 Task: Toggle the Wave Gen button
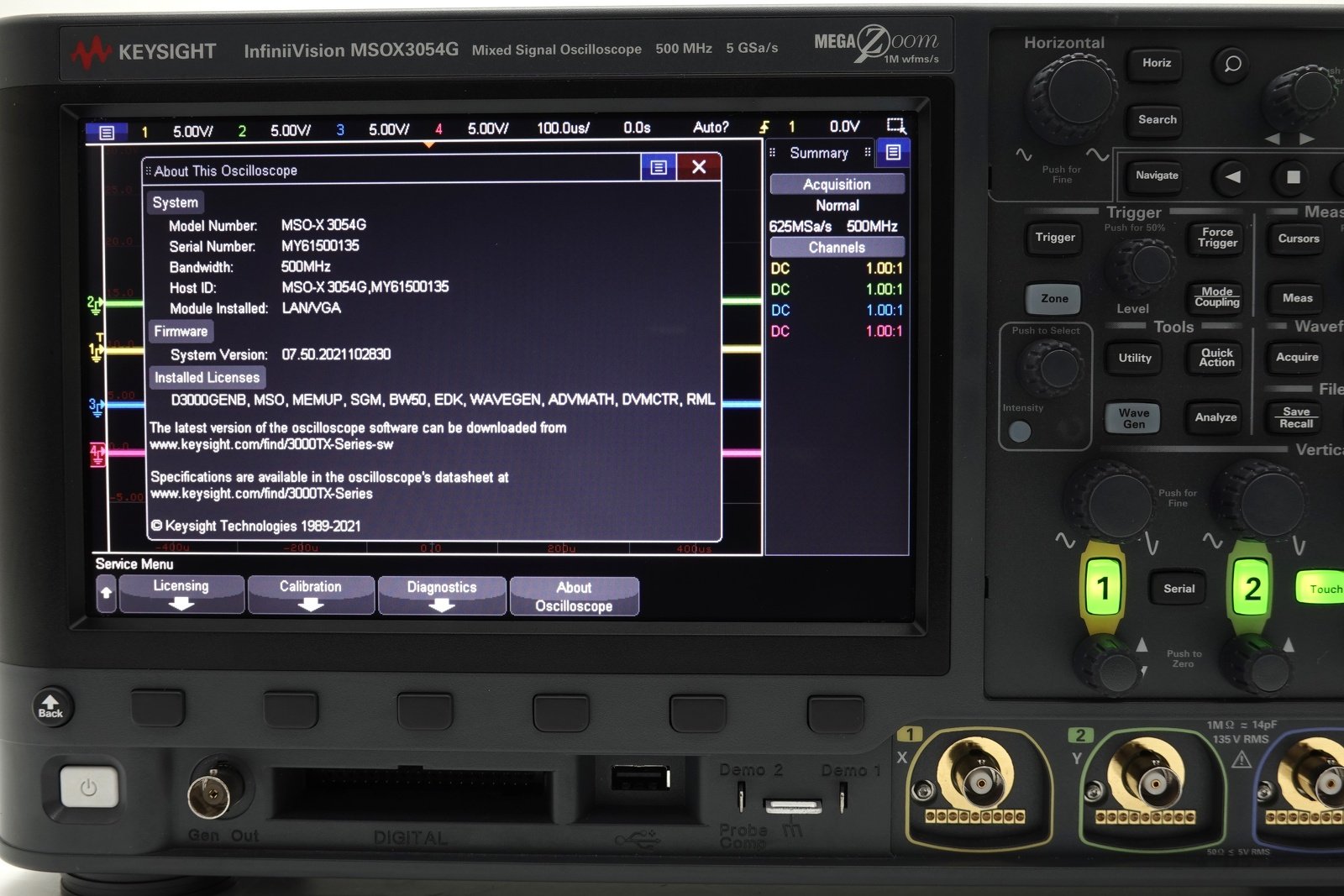point(1133,417)
